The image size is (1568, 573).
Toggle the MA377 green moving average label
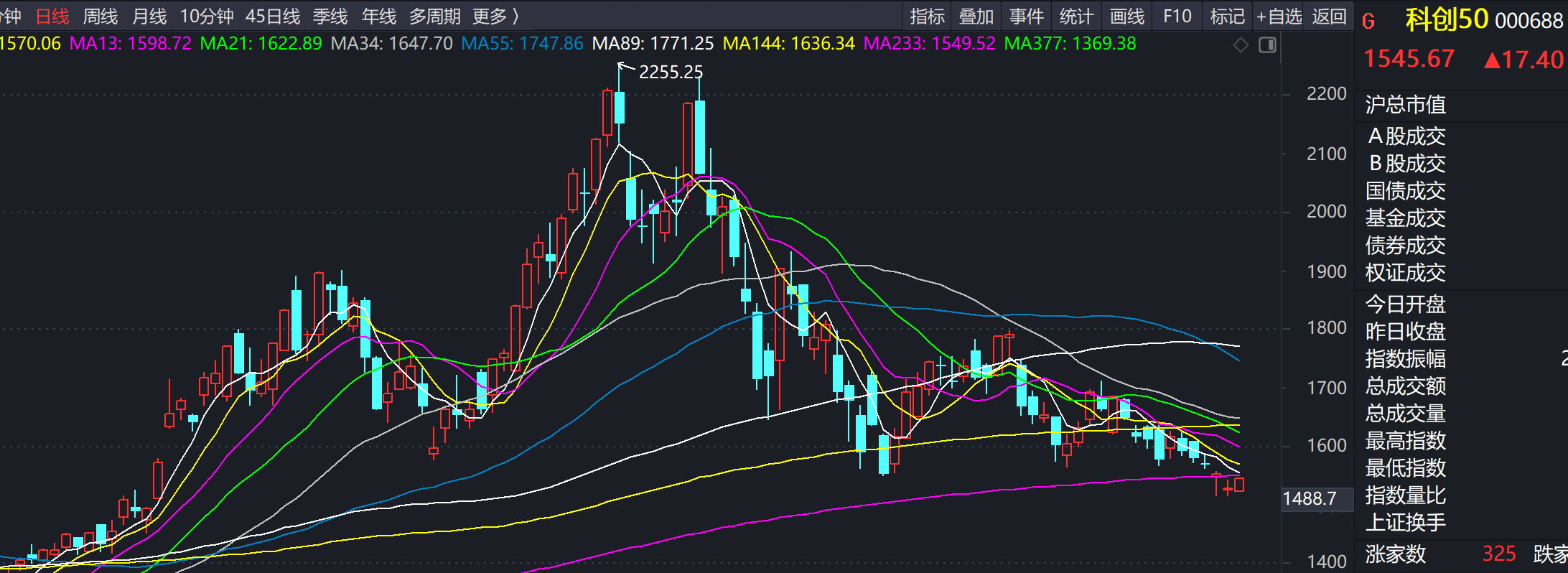[1070, 43]
